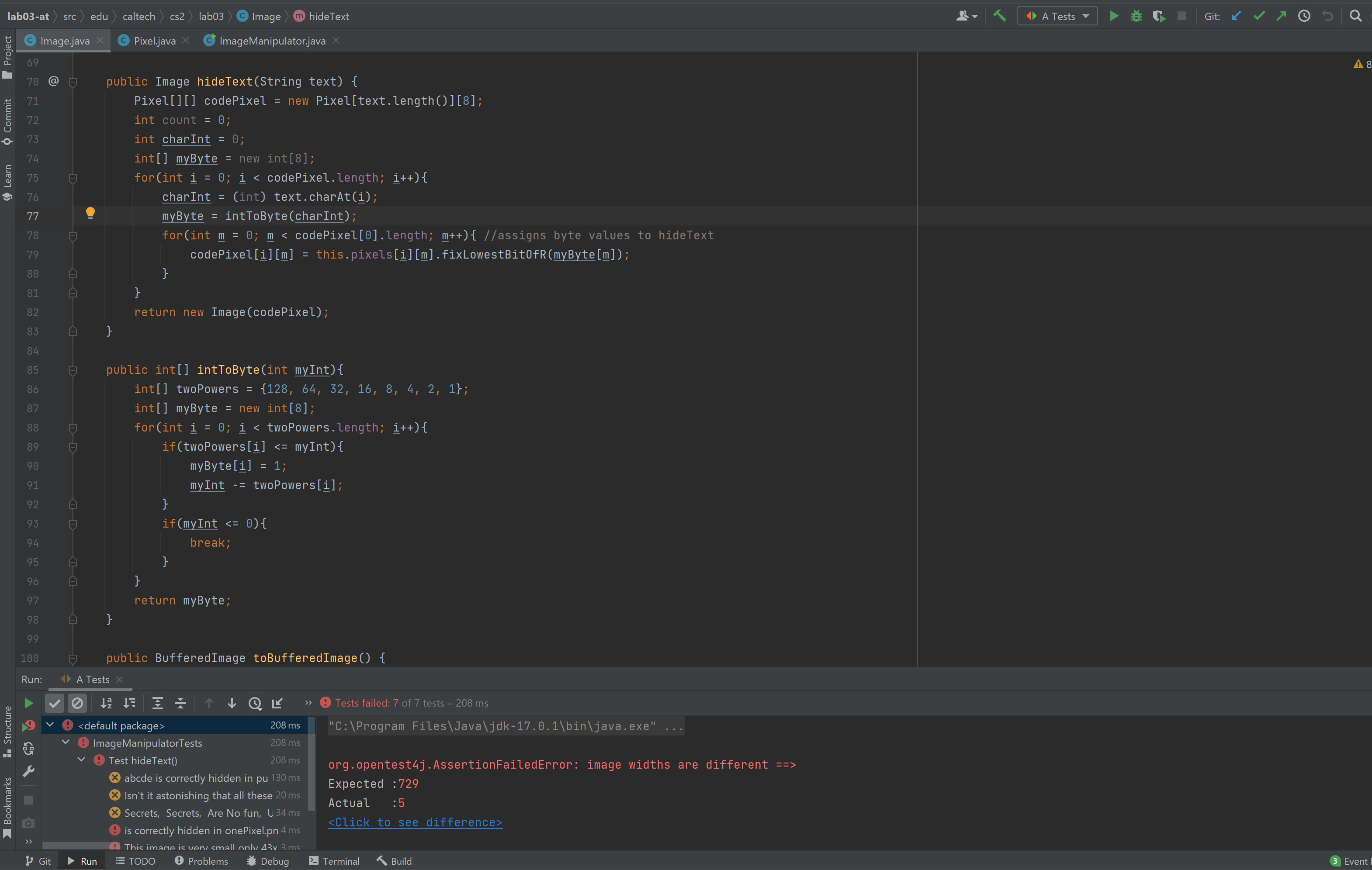Screen dimensions: 1372x870
Task: Click the Build project hammer icon
Action: 999,16
